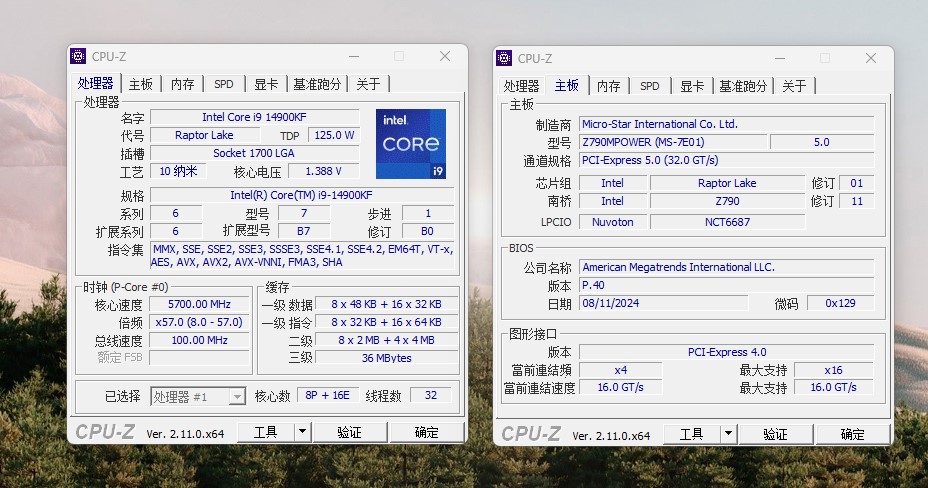Click the Intel Core i9 logo badge
Image resolution: width=928 pixels, height=488 pixels.
411,144
